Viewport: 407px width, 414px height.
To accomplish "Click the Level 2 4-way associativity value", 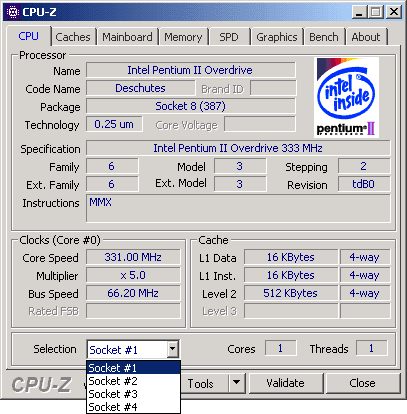I will [x=365, y=293].
